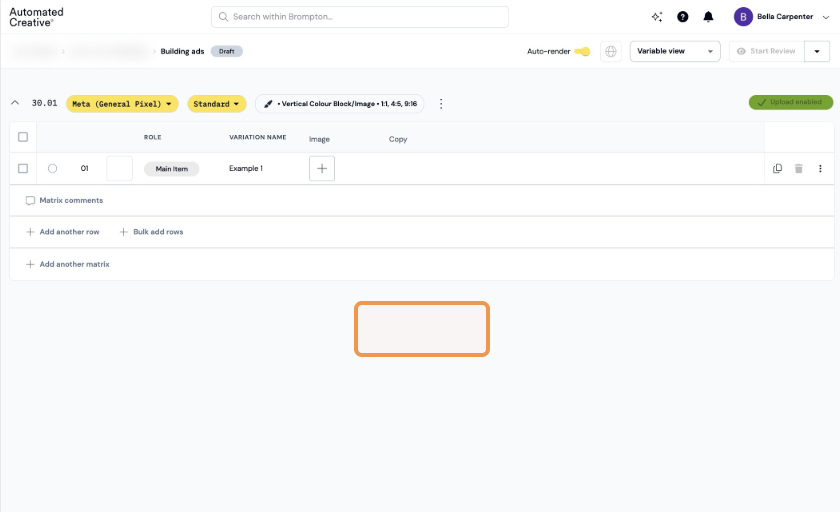840x512 pixels.
Task: Collapse matrix 30.01 with chevron
Action: coord(15,103)
